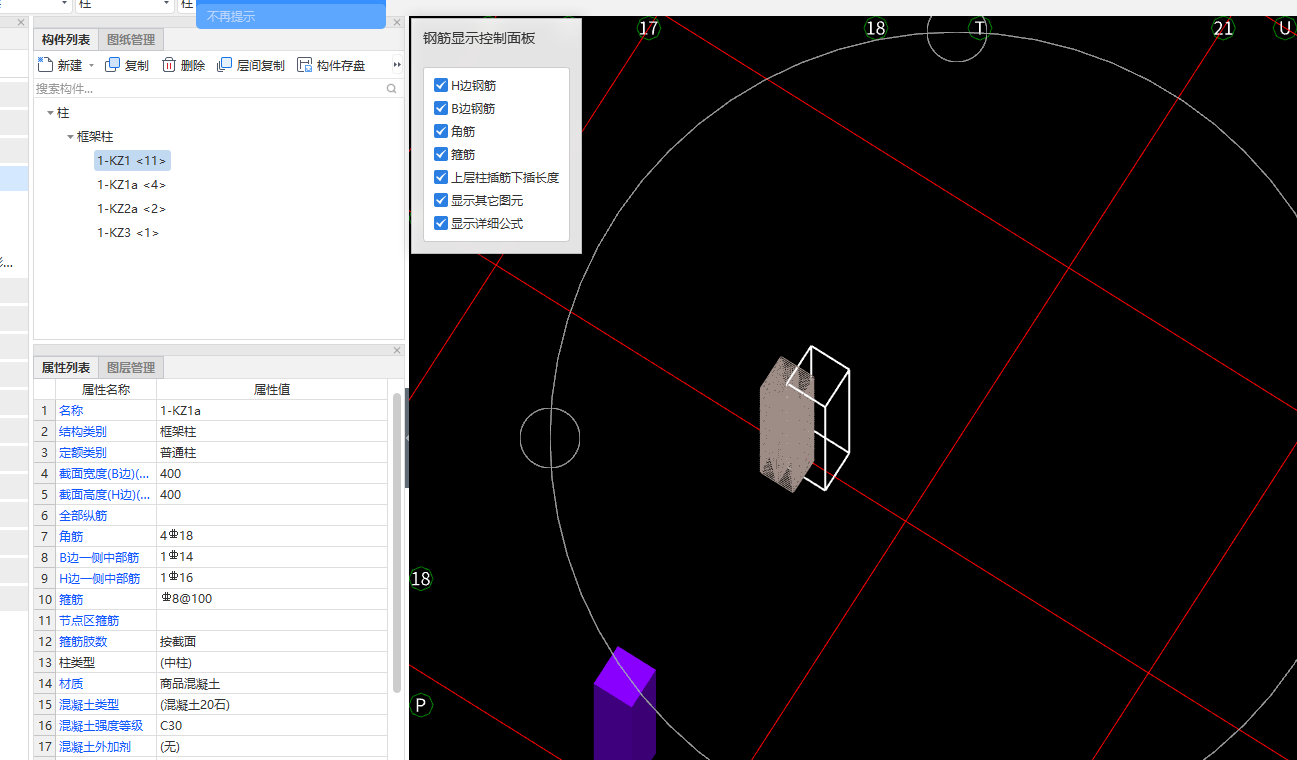Click the 属性名称 column header
Viewport: 1297px width, 760px height.
(x=106, y=390)
